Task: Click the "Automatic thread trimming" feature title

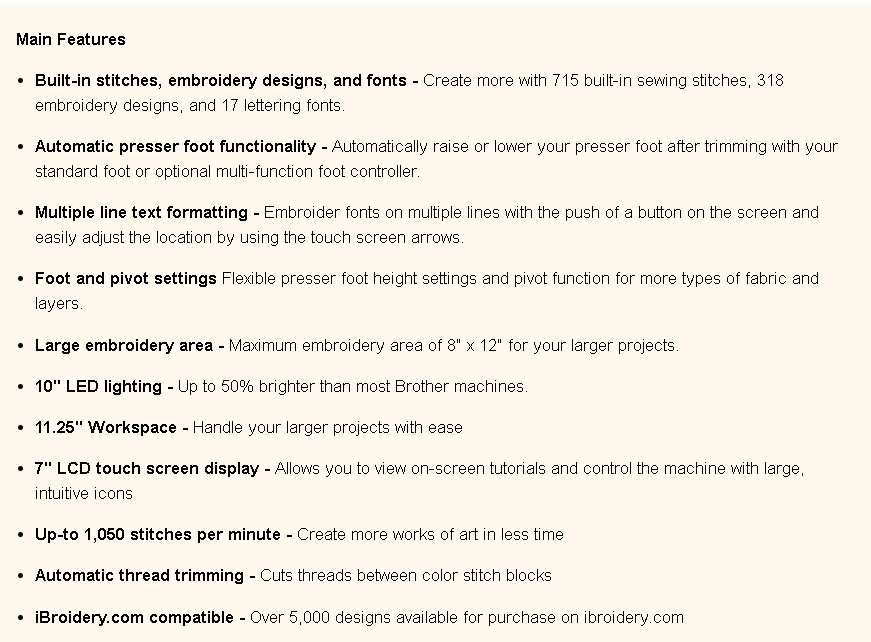Action: [x=139, y=575]
